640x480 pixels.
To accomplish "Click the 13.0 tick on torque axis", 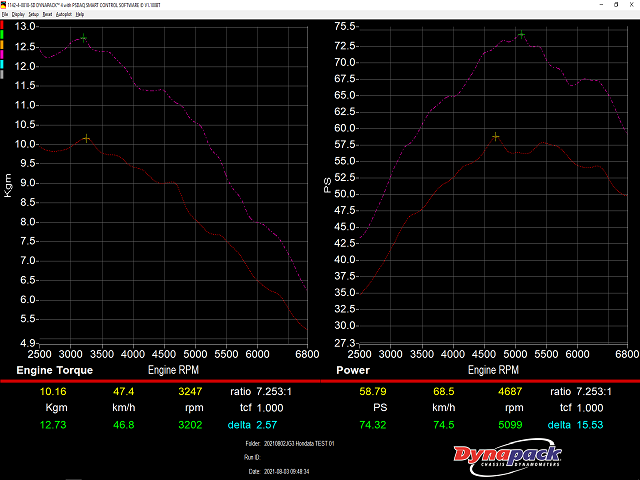I will (x=25, y=27).
